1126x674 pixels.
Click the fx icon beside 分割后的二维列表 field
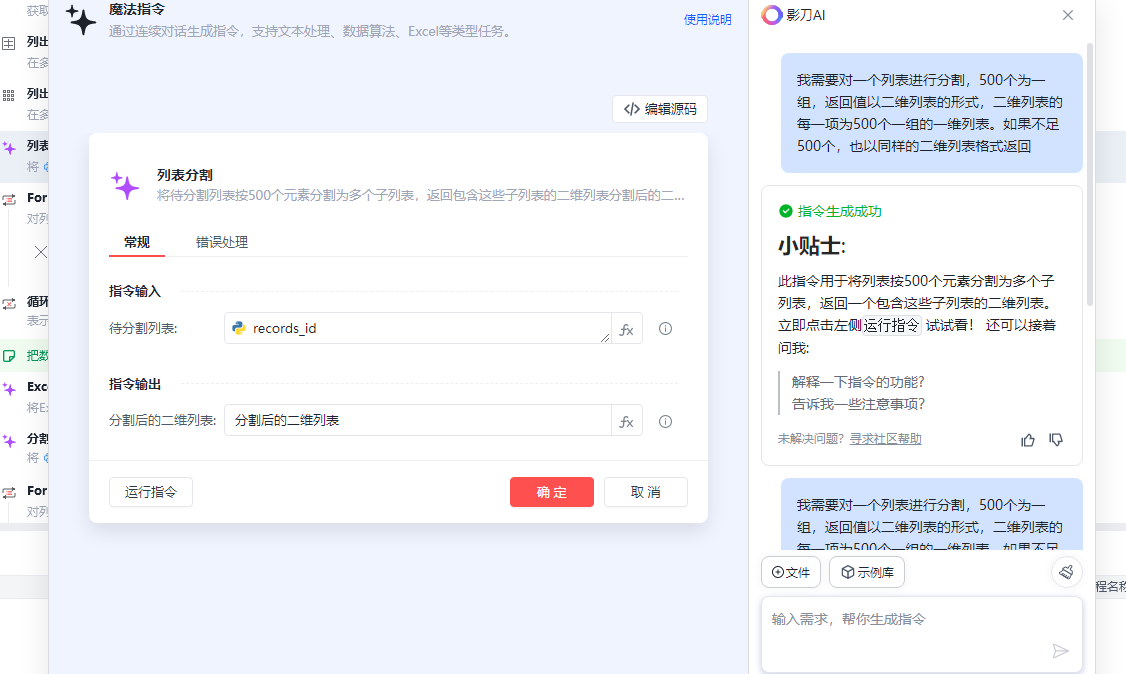[x=627, y=421]
